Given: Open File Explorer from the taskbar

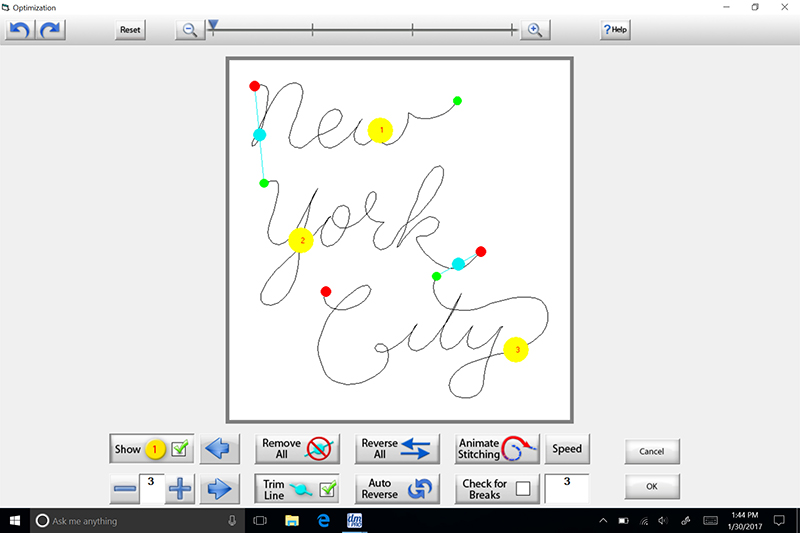Looking at the screenshot, I should point(292,521).
